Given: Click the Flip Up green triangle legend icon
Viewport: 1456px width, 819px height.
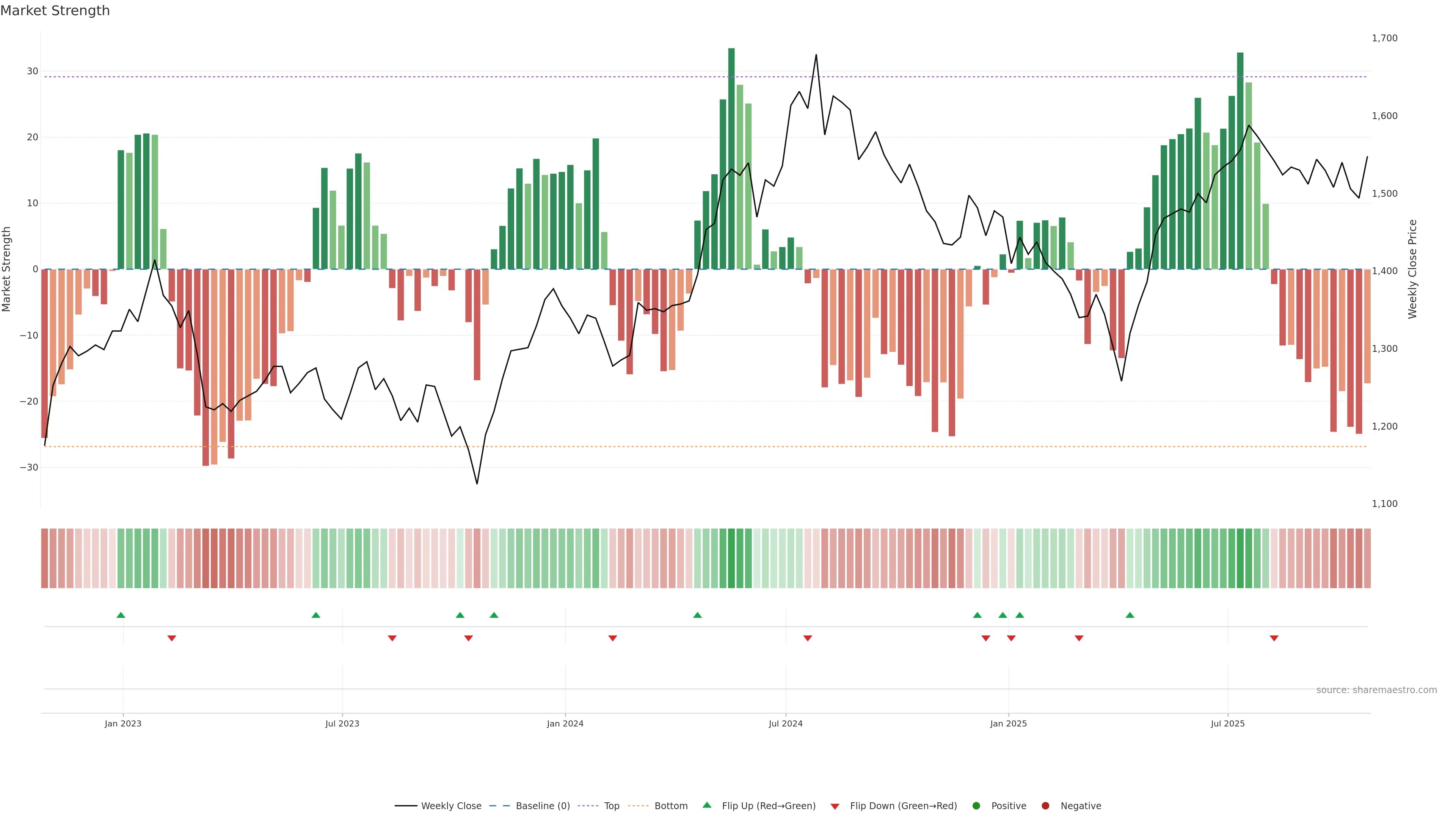Looking at the screenshot, I should [706, 805].
